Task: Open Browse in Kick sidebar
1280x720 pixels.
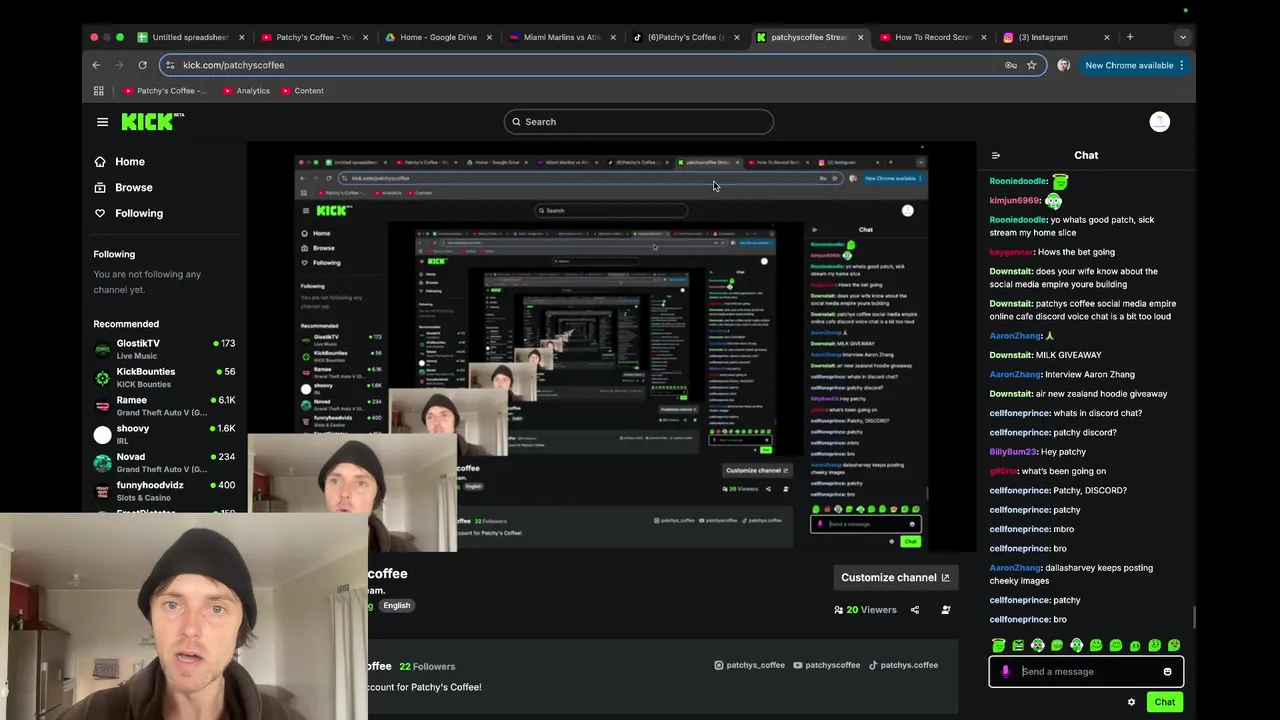Action: point(123,188)
